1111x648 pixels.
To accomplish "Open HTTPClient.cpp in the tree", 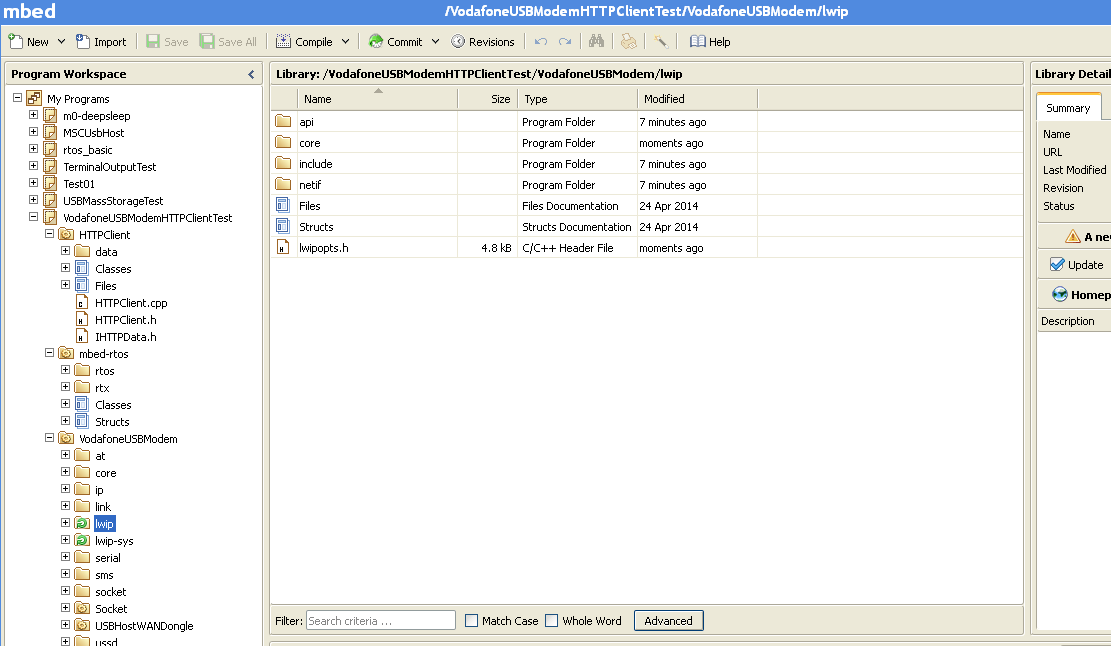I will click(x=131, y=303).
